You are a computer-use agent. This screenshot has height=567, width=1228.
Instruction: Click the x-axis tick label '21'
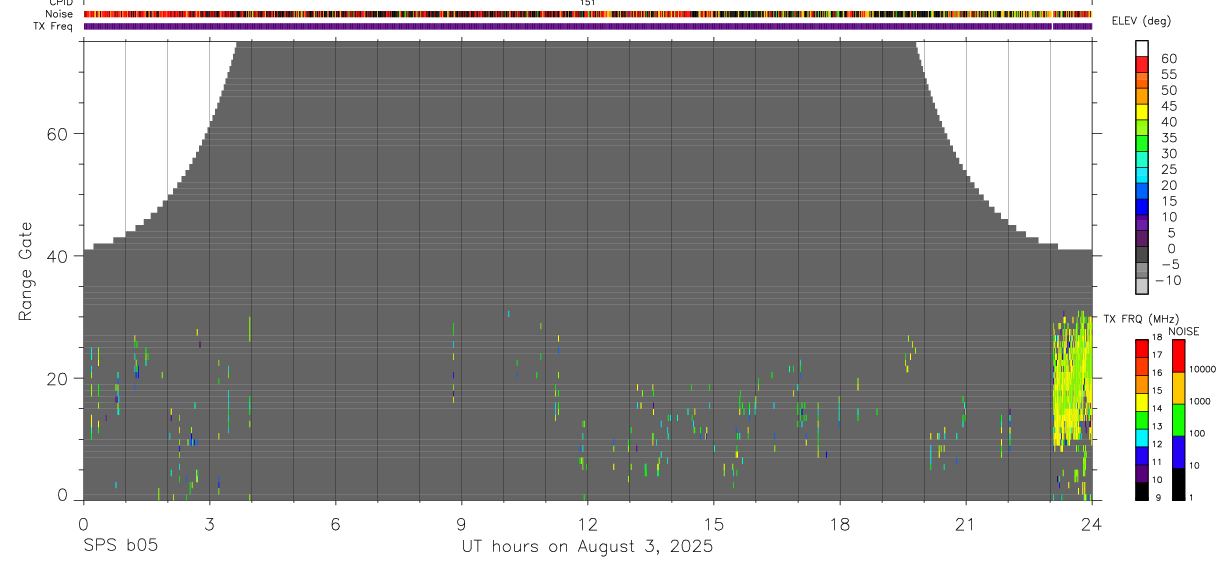coord(965,523)
